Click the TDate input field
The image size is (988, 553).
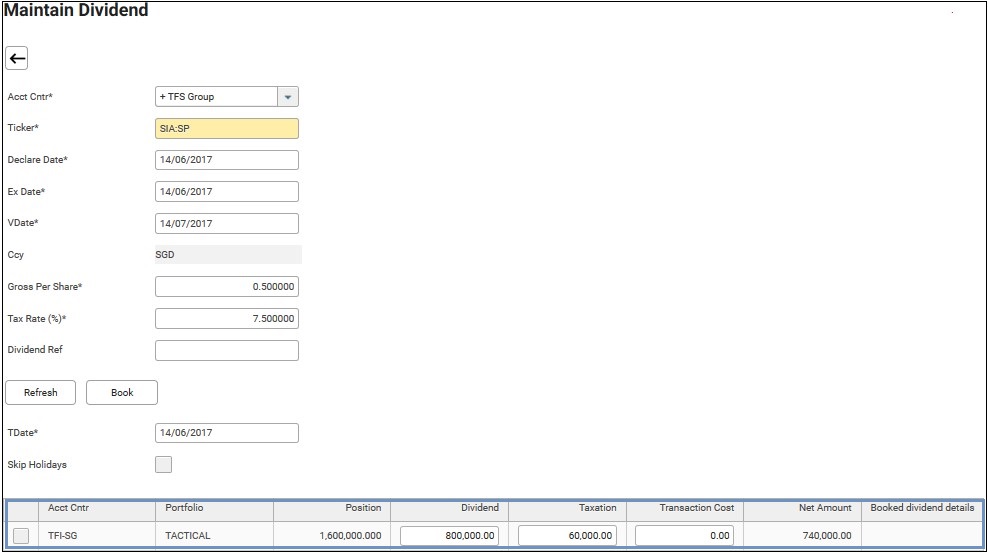pos(227,433)
